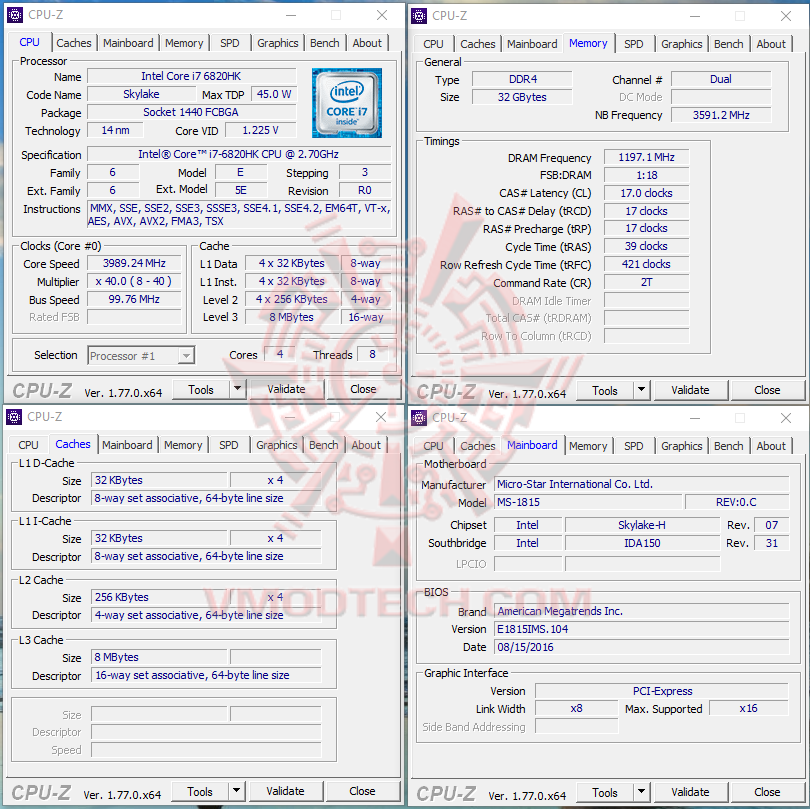Open Memory tab in Mainboard window
Screen dimensions: 810x809
pyautogui.click(x=588, y=446)
